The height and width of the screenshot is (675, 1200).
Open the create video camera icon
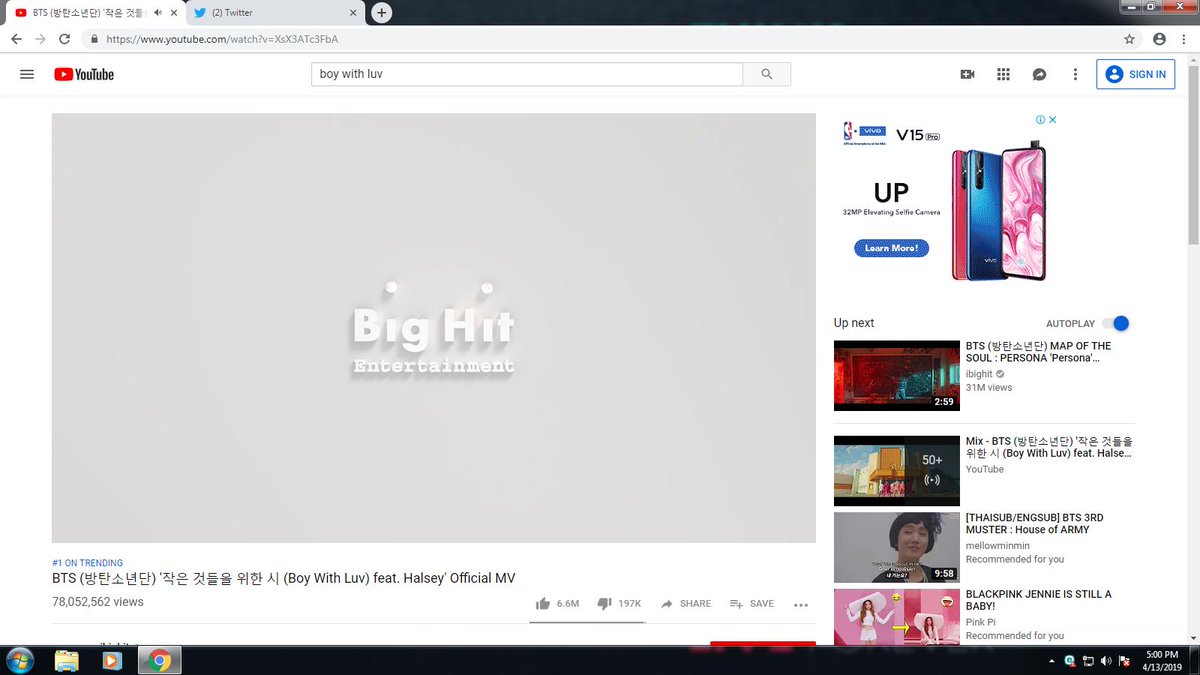tap(967, 74)
